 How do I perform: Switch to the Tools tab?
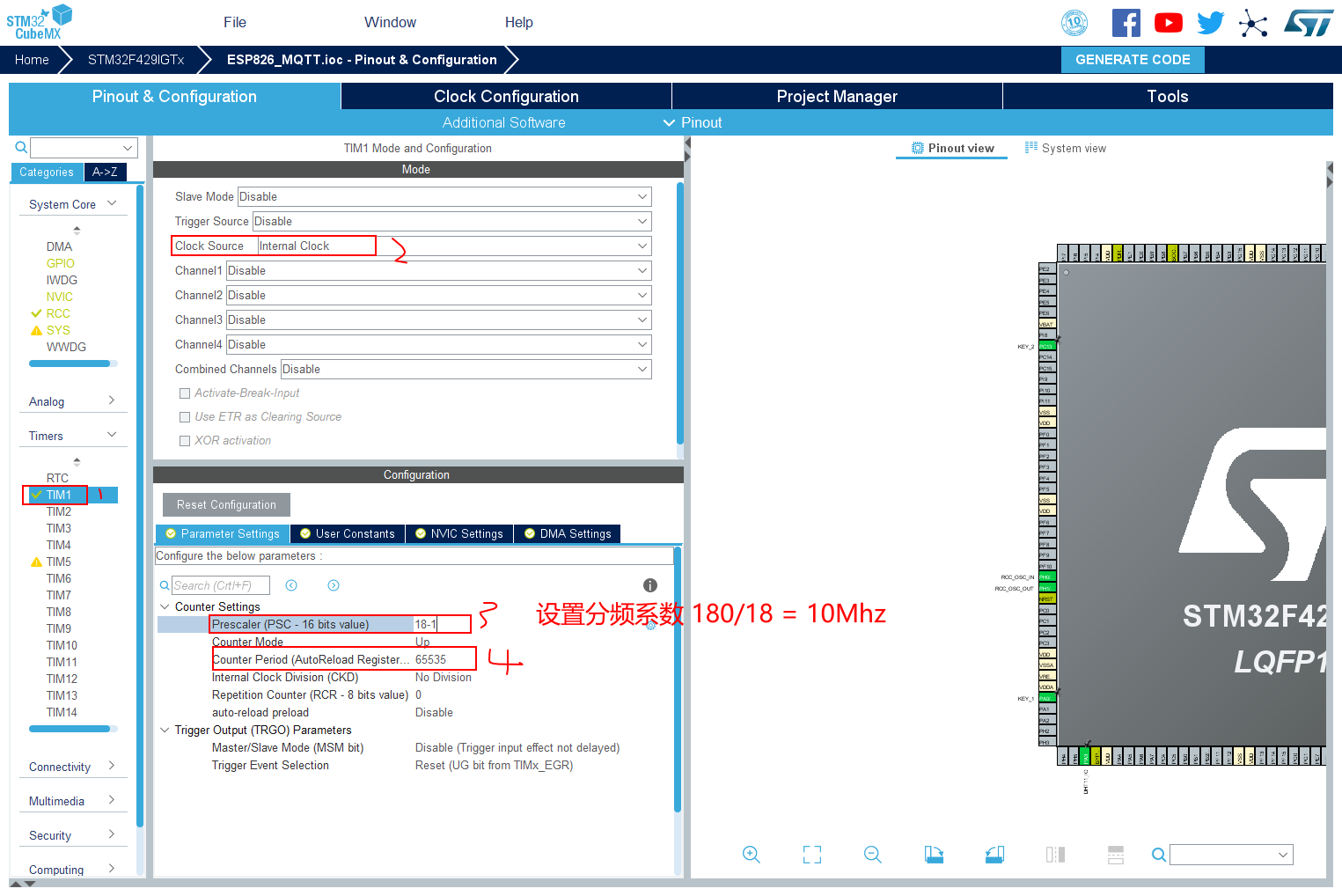point(1168,96)
